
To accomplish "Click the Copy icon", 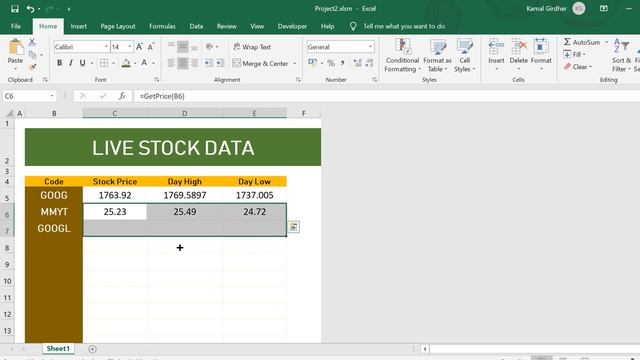I will [x=32, y=54].
